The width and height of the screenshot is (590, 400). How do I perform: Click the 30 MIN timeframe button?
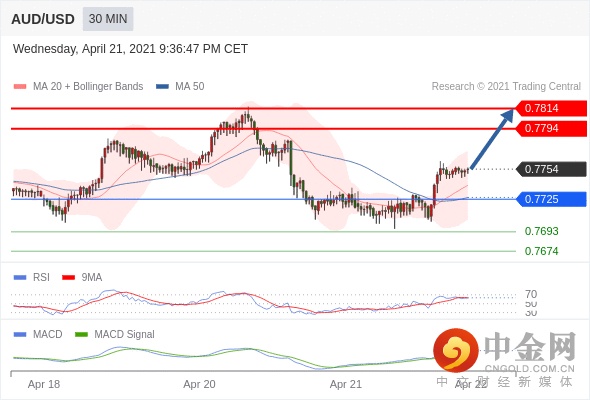click(x=108, y=19)
